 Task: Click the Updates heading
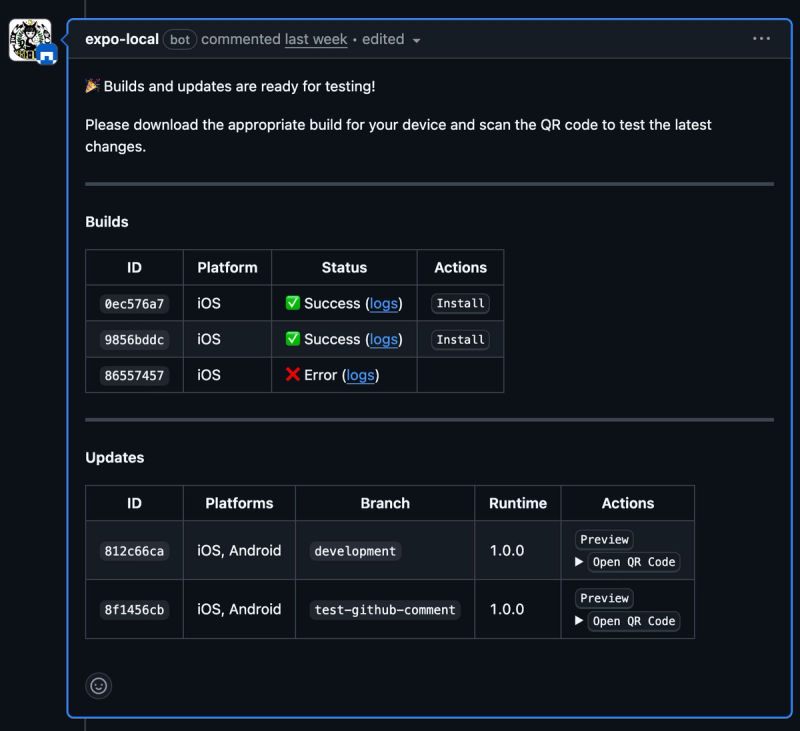tap(115, 458)
